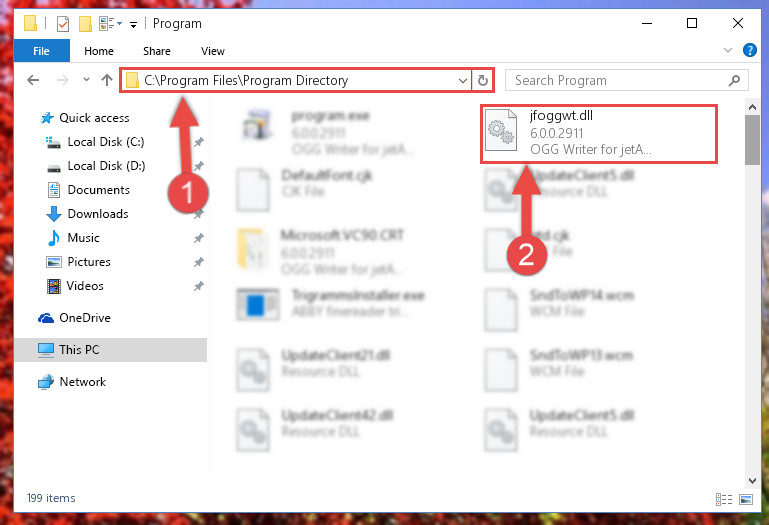This screenshot has height=525, width=769.
Task: Switch to details list view
Action: [x=724, y=499]
